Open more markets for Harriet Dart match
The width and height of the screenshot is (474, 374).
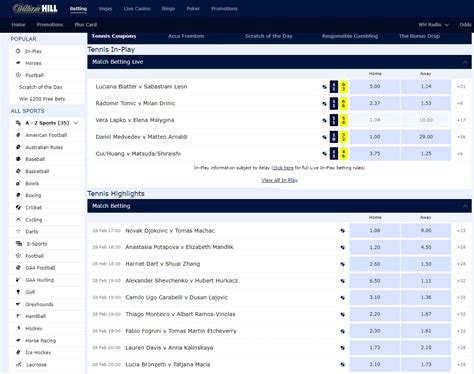point(461,264)
